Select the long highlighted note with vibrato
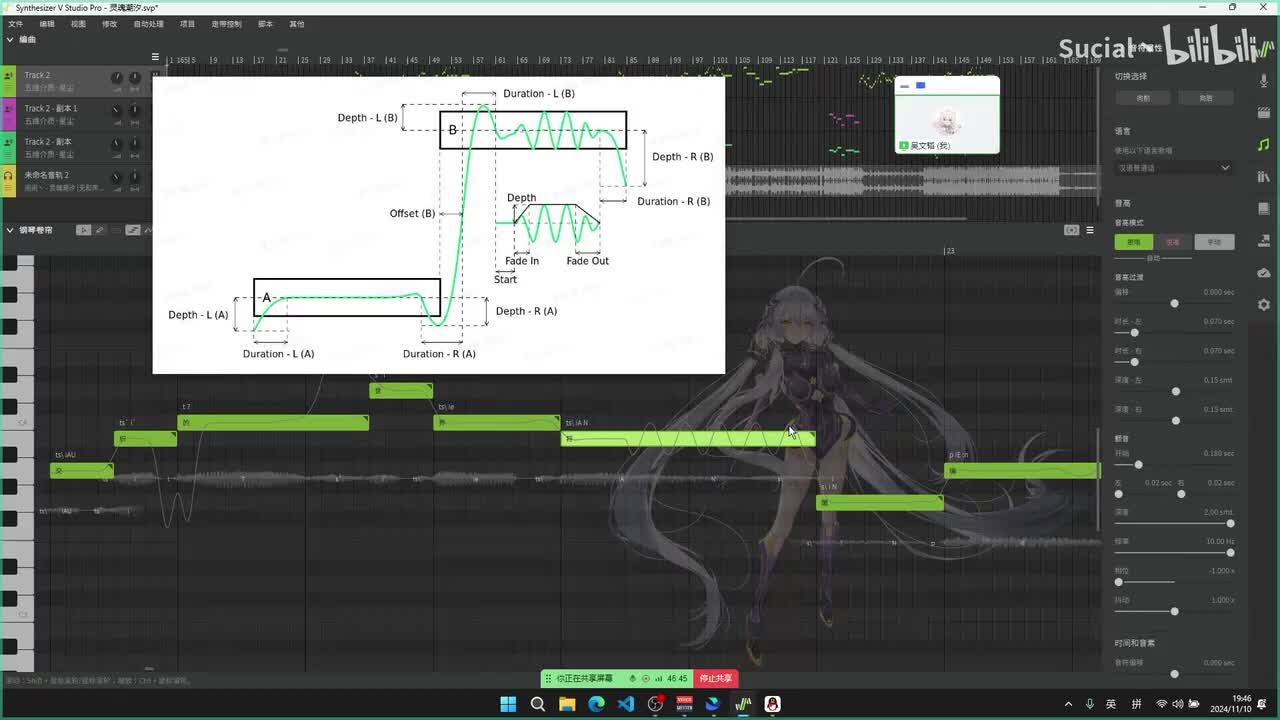The height and width of the screenshot is (720, 1280). [x=688, y=439]
